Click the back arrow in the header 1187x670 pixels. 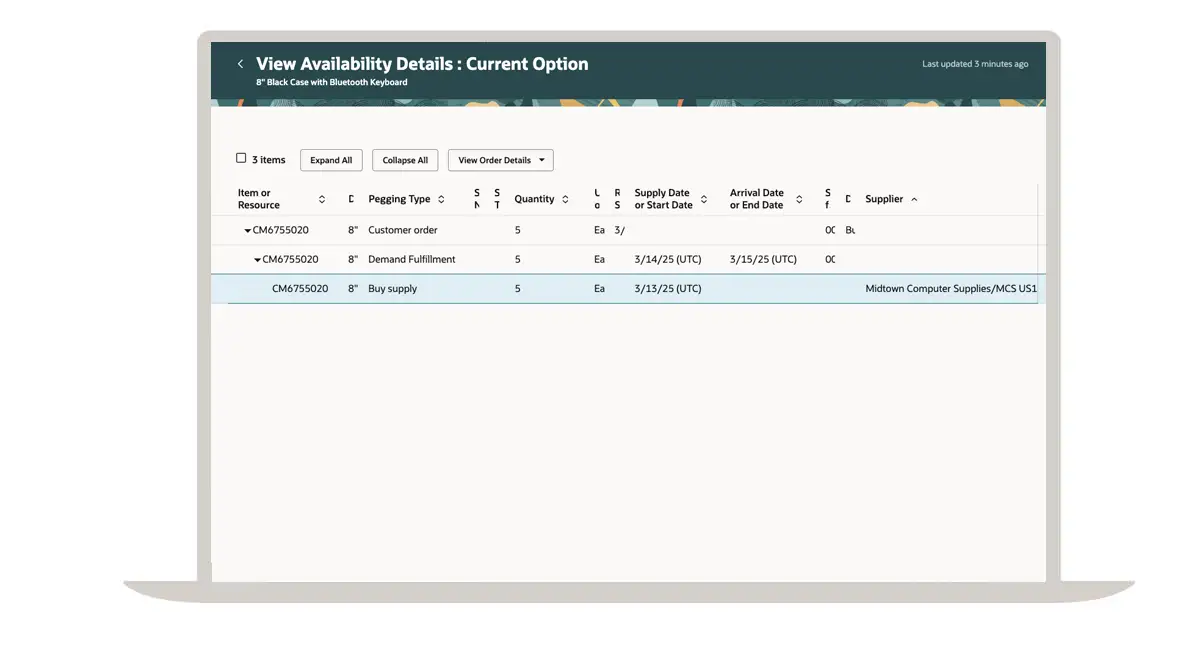click(x=240, y=64)
